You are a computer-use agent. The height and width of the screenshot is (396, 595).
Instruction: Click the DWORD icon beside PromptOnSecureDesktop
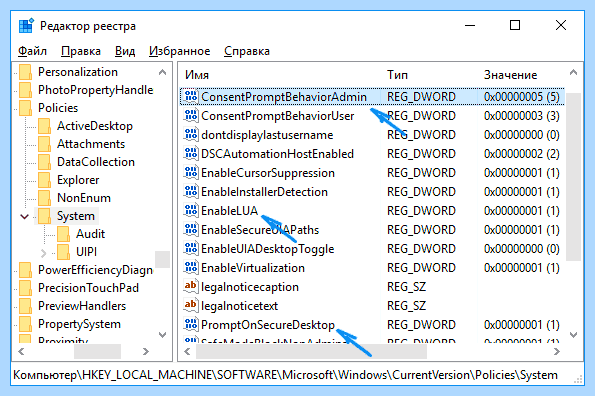191,324
